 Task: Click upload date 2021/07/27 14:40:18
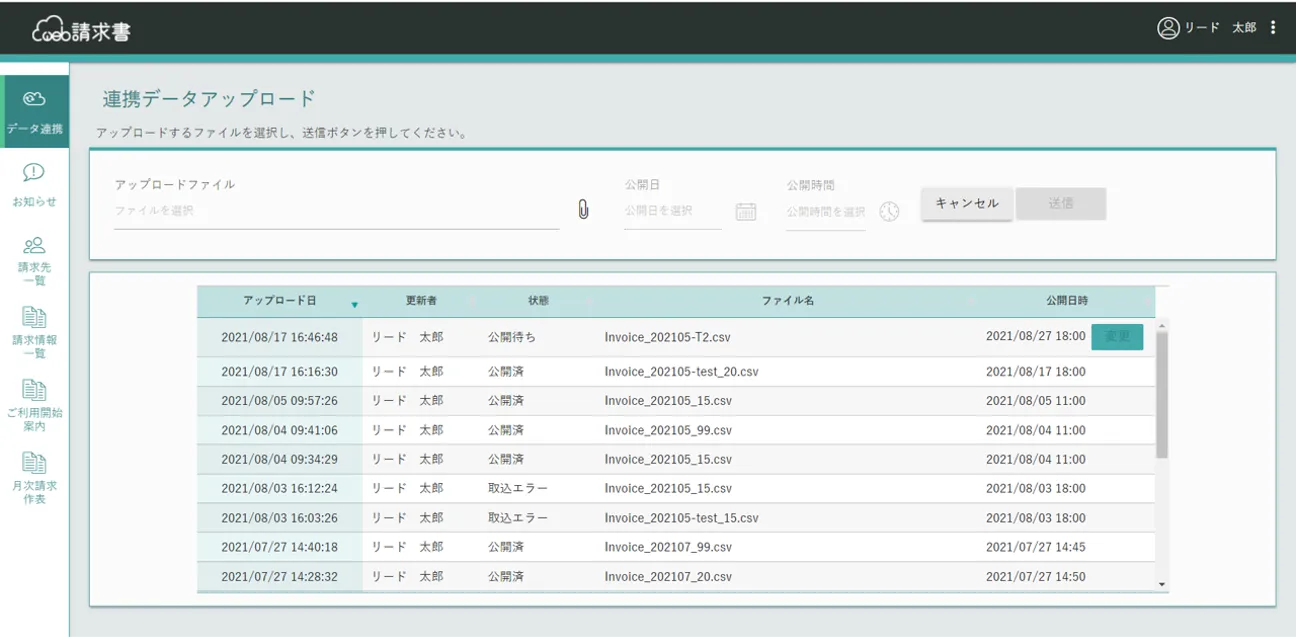click(x=279, y=547)
